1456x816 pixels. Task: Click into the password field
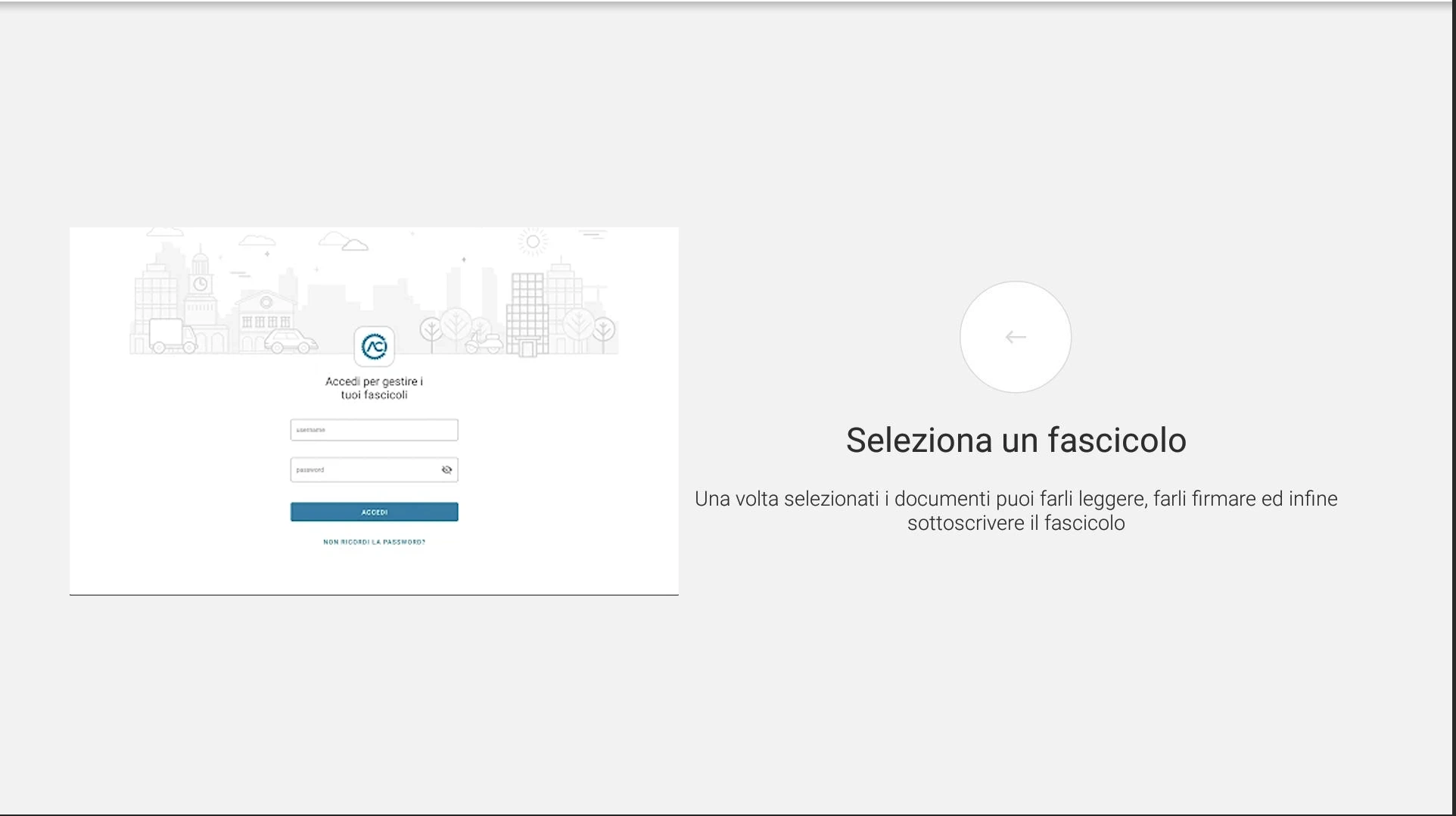[364, 470]
